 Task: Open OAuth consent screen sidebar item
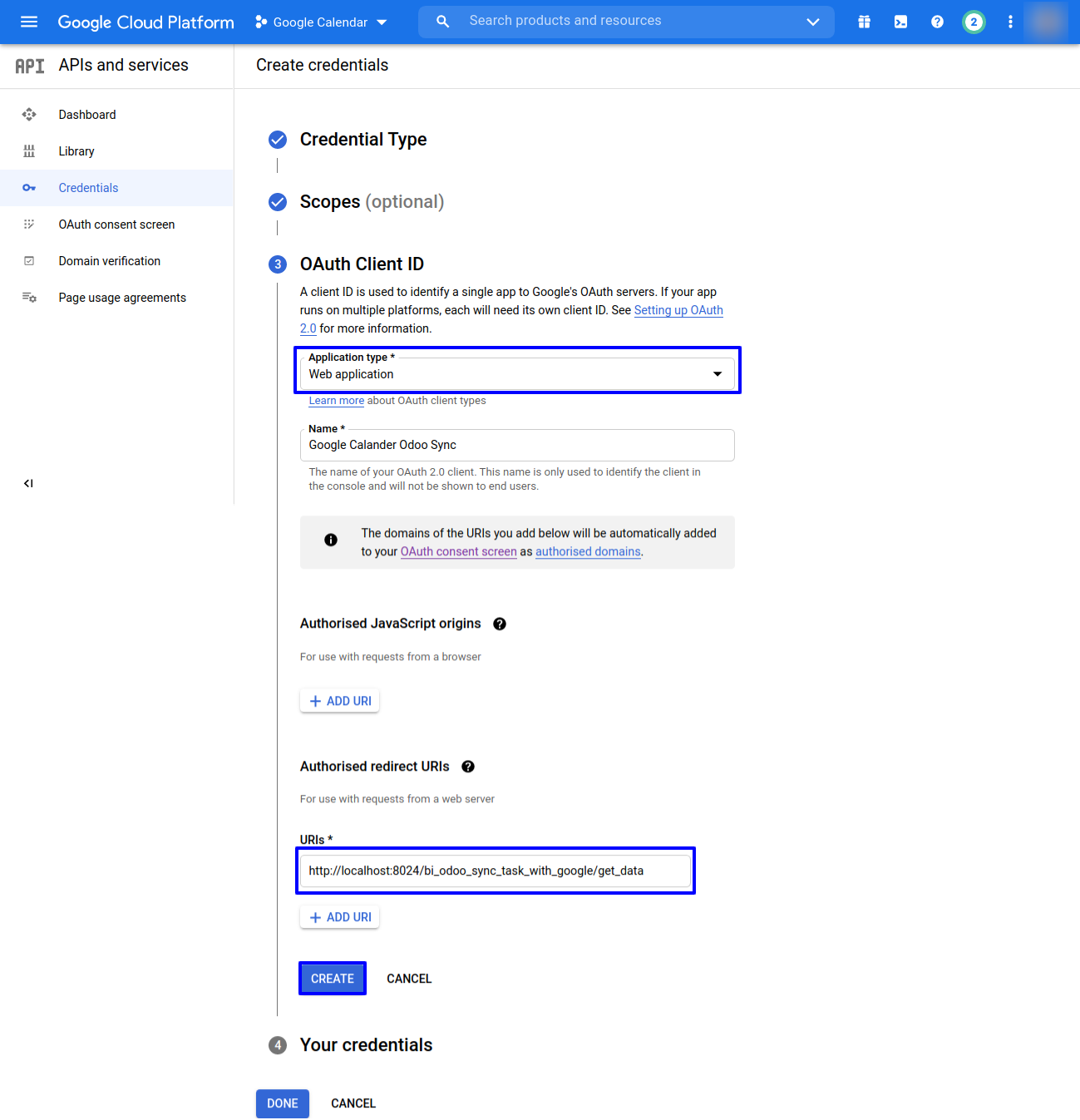pyautogui.click(x=116, y=224)
